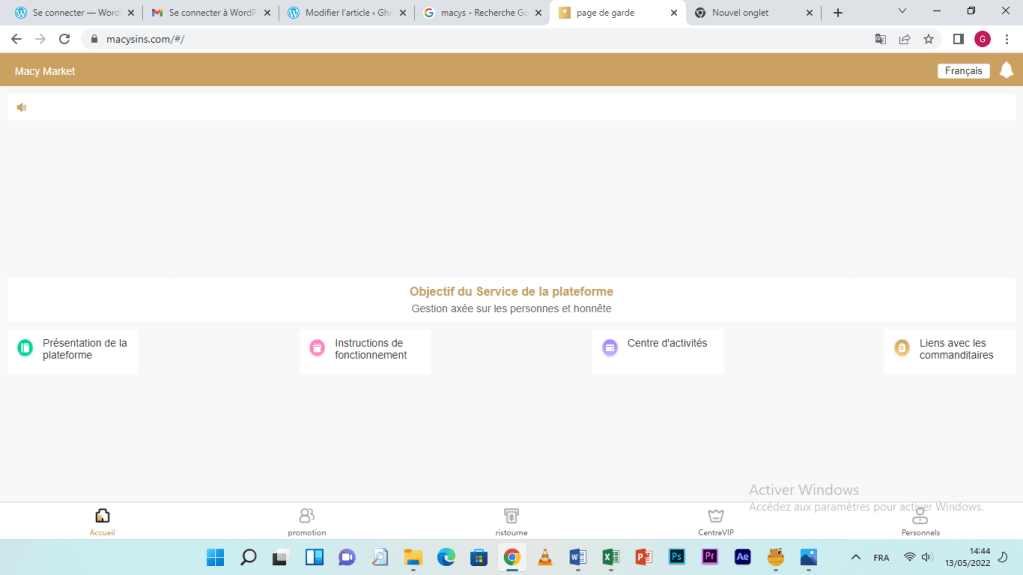1023x575 pixels.
Task: Open Liens avec les commanditaires
Action: point(949,350)
